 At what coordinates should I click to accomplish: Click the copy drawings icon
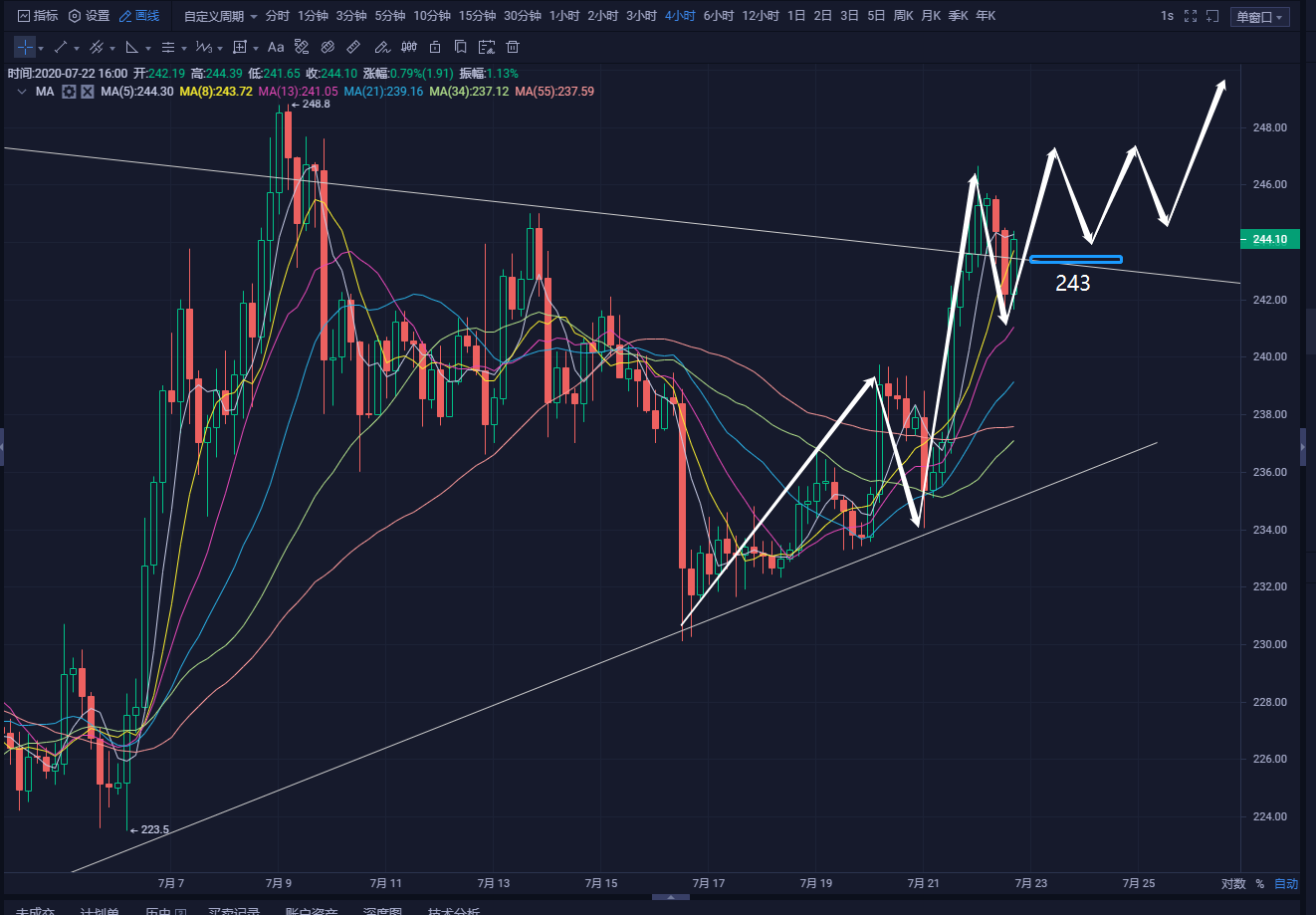click(x=460, y=47)
